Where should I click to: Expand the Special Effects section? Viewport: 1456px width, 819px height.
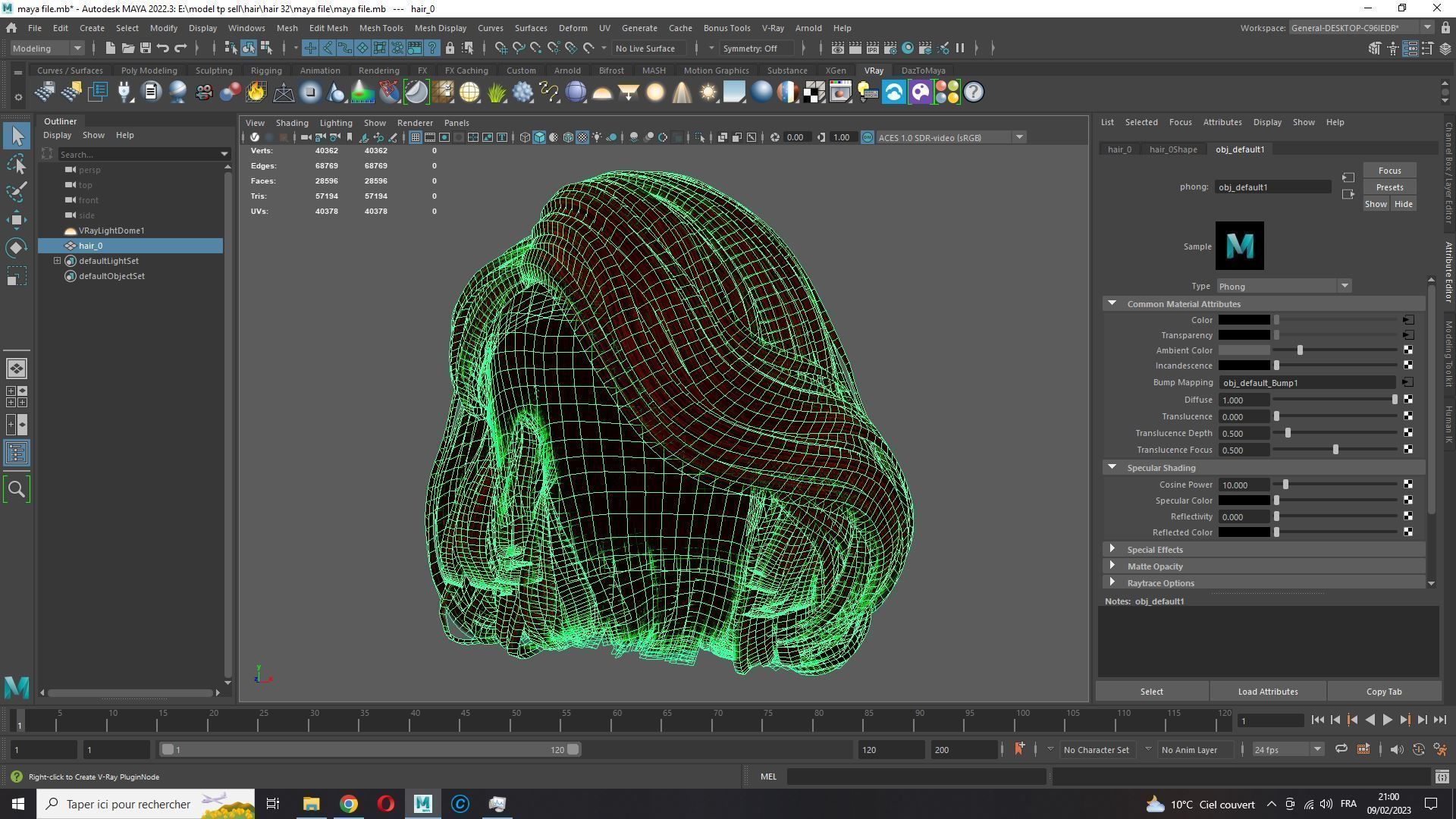(x=1154, y=550)
